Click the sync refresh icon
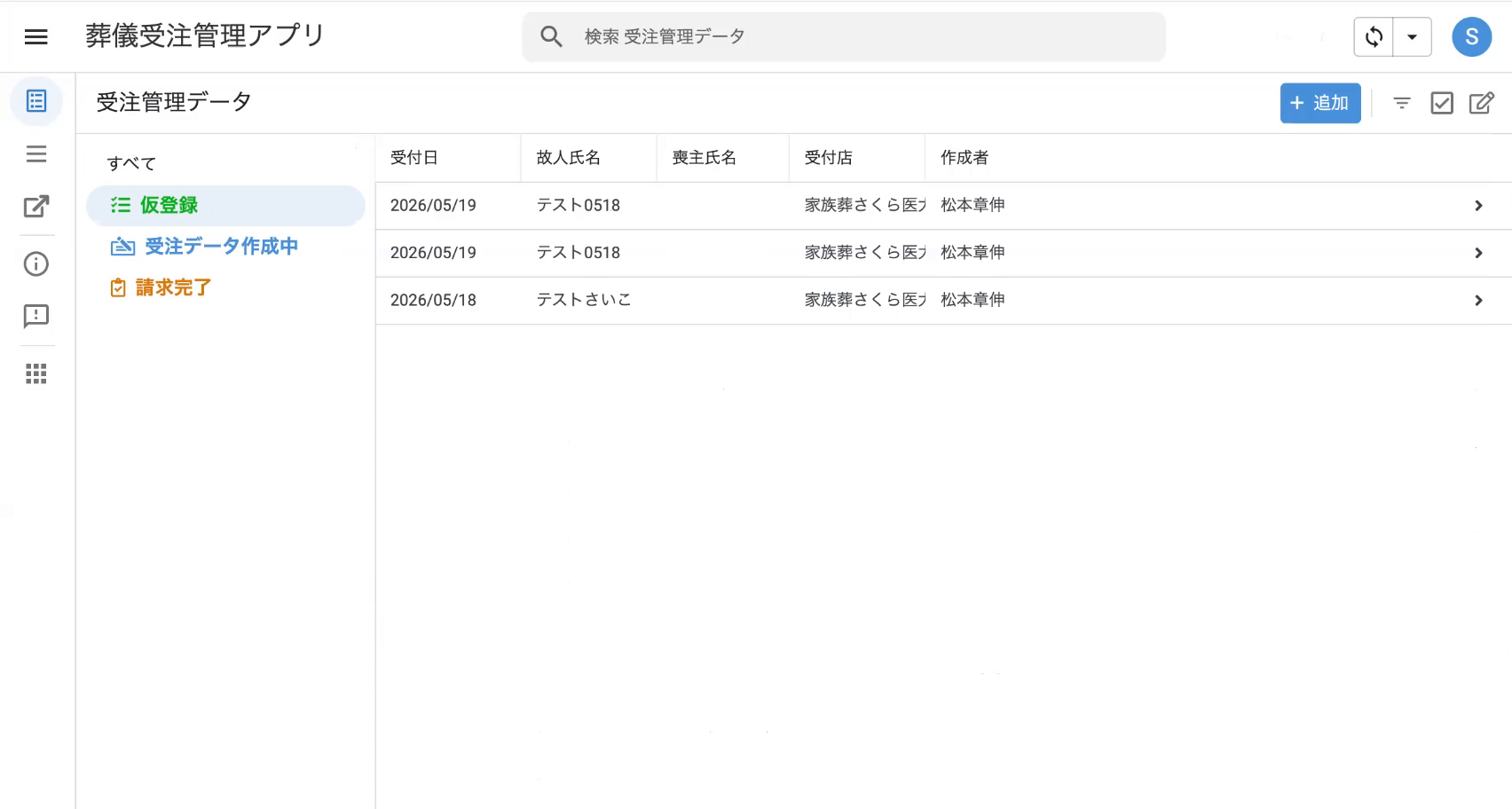 tap(1374, 36)
